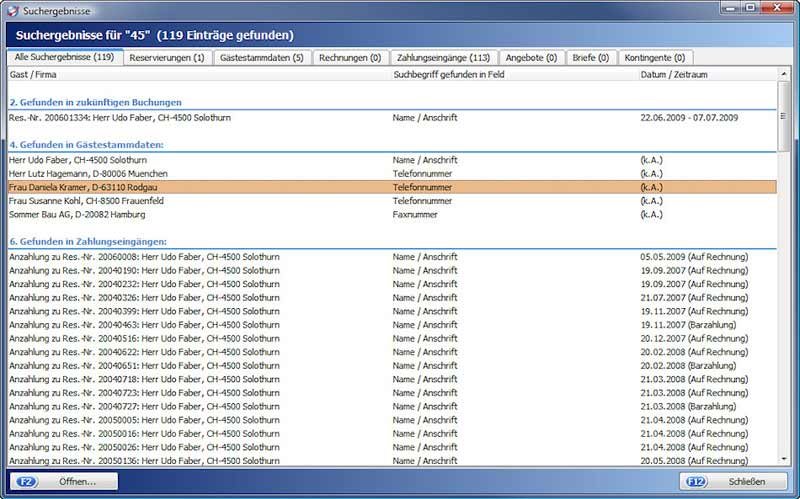
Task: Select Herr Lutz Hagemann, D-80006 Muenchen
Action: coord(392,174)
